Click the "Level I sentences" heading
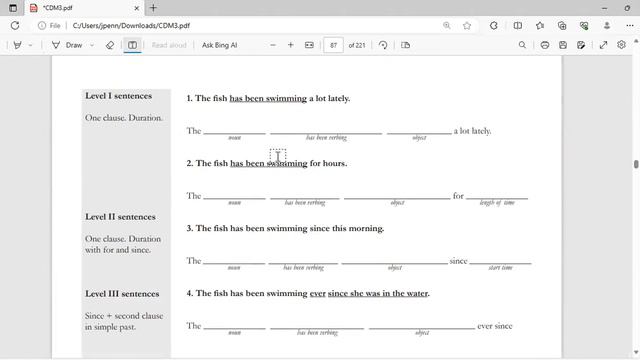The height and width of the screenshot is (360, 640). 118,96
